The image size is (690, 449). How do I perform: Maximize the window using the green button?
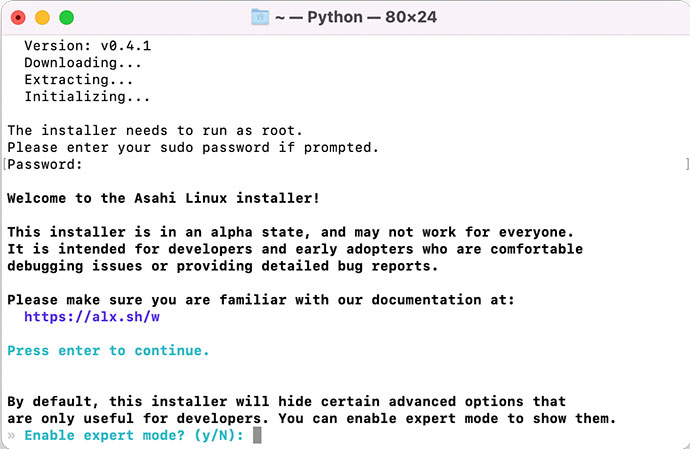point(66,18)
